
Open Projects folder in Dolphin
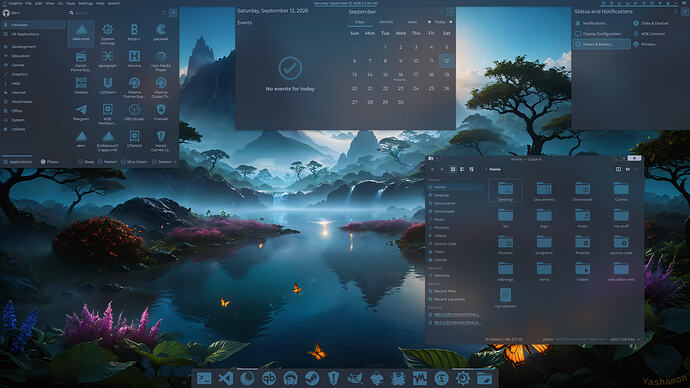583,244
